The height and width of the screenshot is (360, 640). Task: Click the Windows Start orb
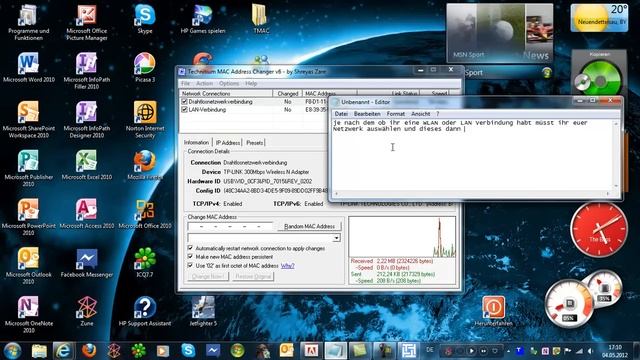(x=12, y=351)
